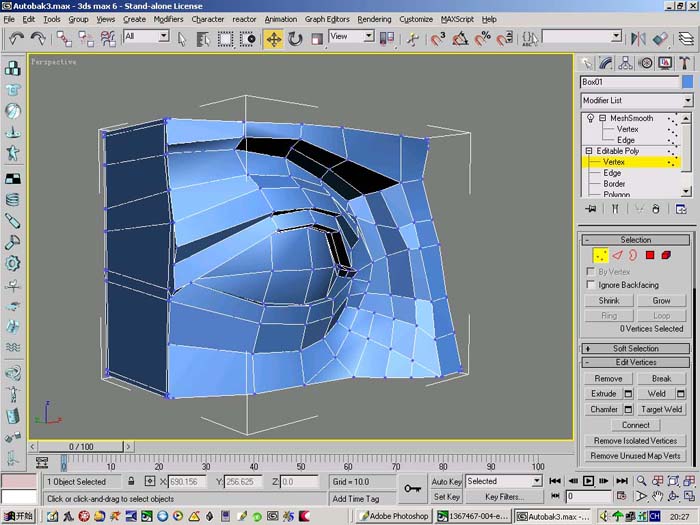Image resolution: width=700 pixels, height=525 pixels.
Task: Toggle the Auto Key button
Action: 446,481
